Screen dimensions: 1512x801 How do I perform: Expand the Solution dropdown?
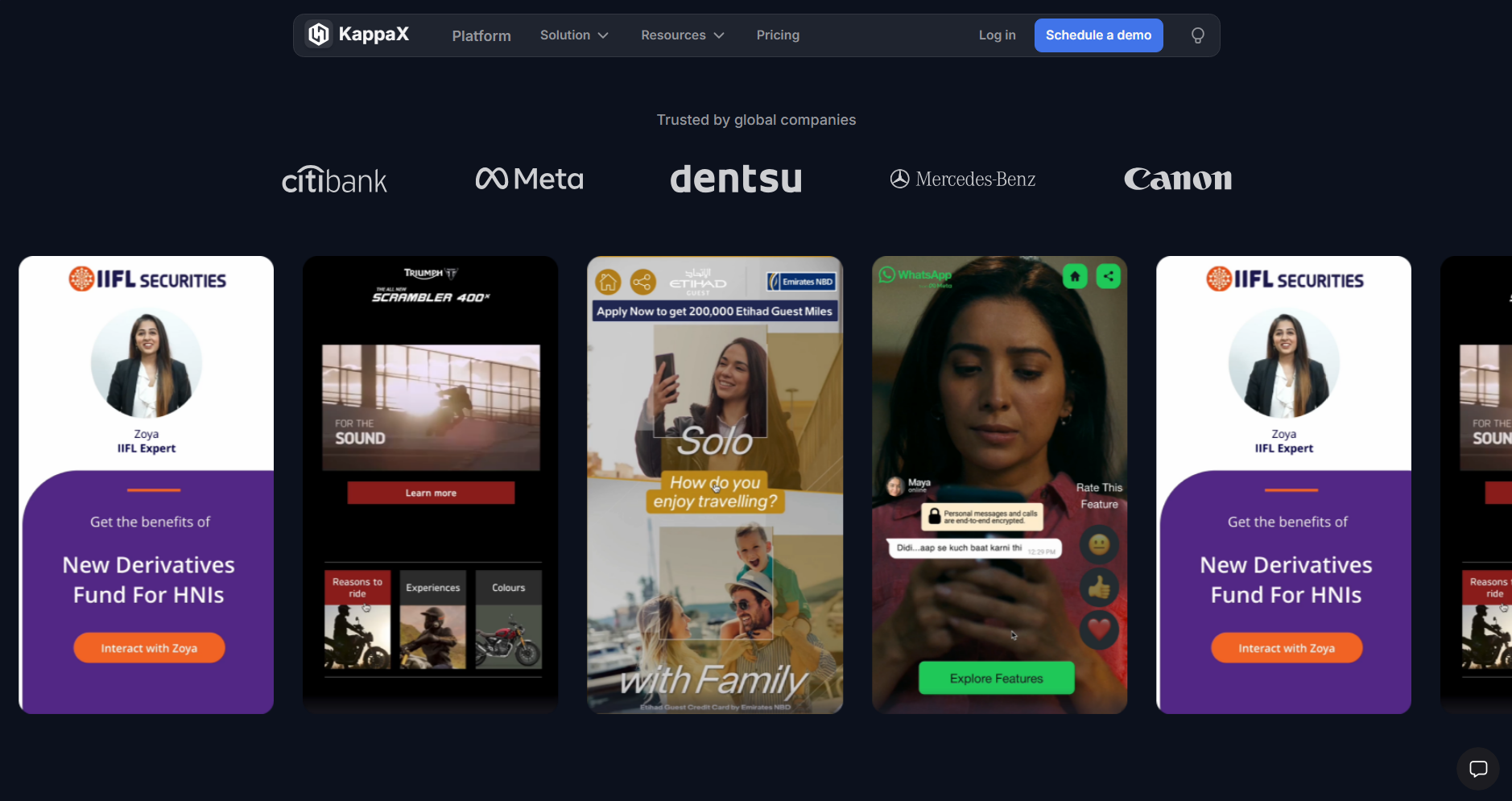574,35
